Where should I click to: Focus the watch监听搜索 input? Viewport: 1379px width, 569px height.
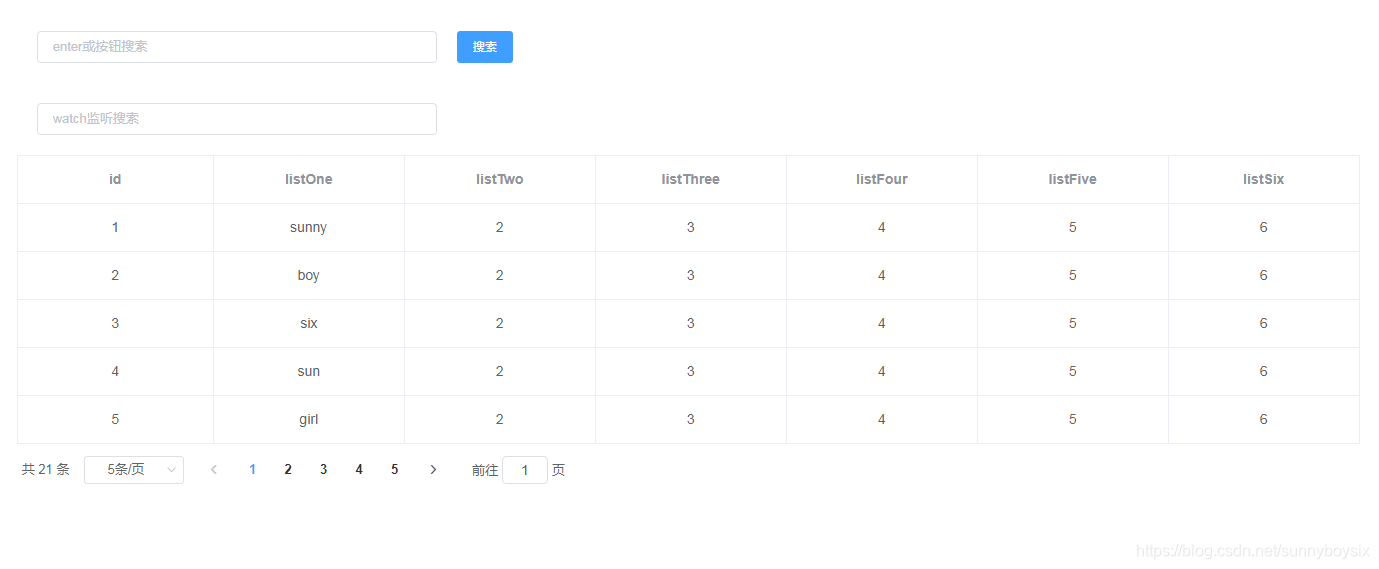pos(237,119)
